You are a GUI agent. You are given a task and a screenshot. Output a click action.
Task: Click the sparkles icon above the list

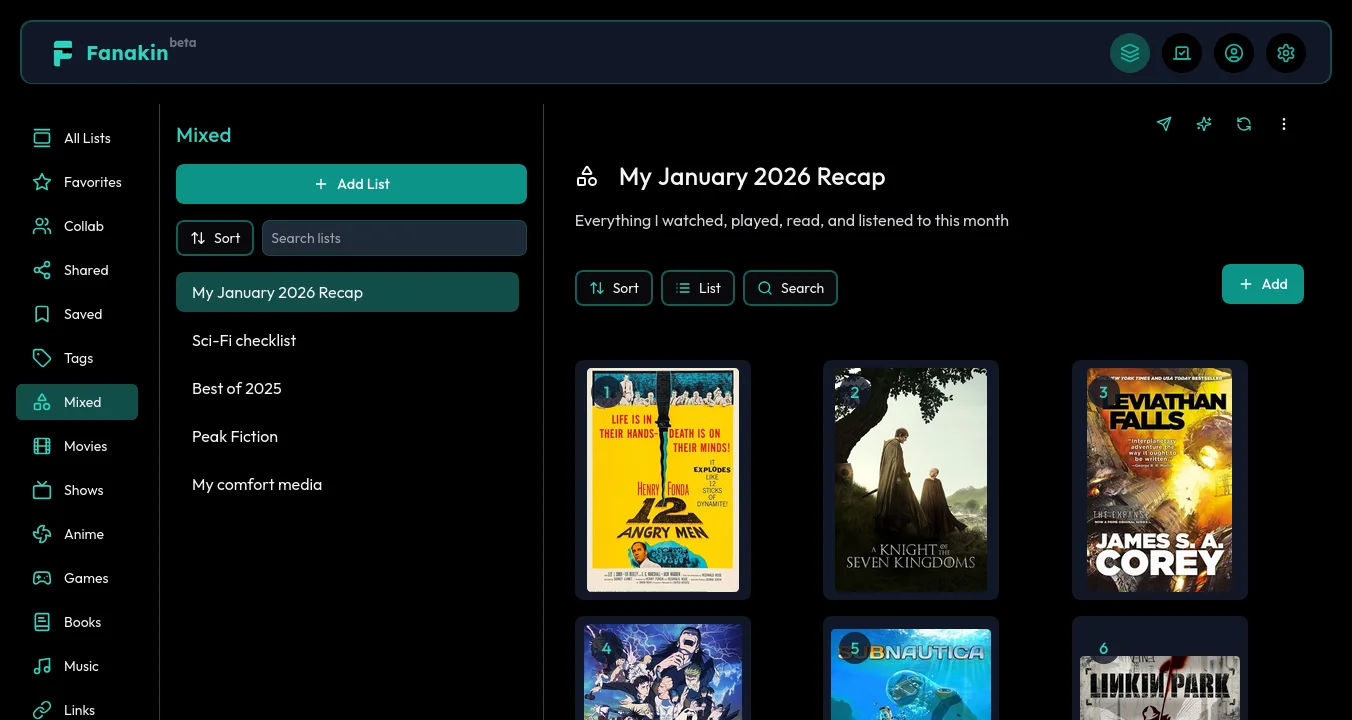1203,124
